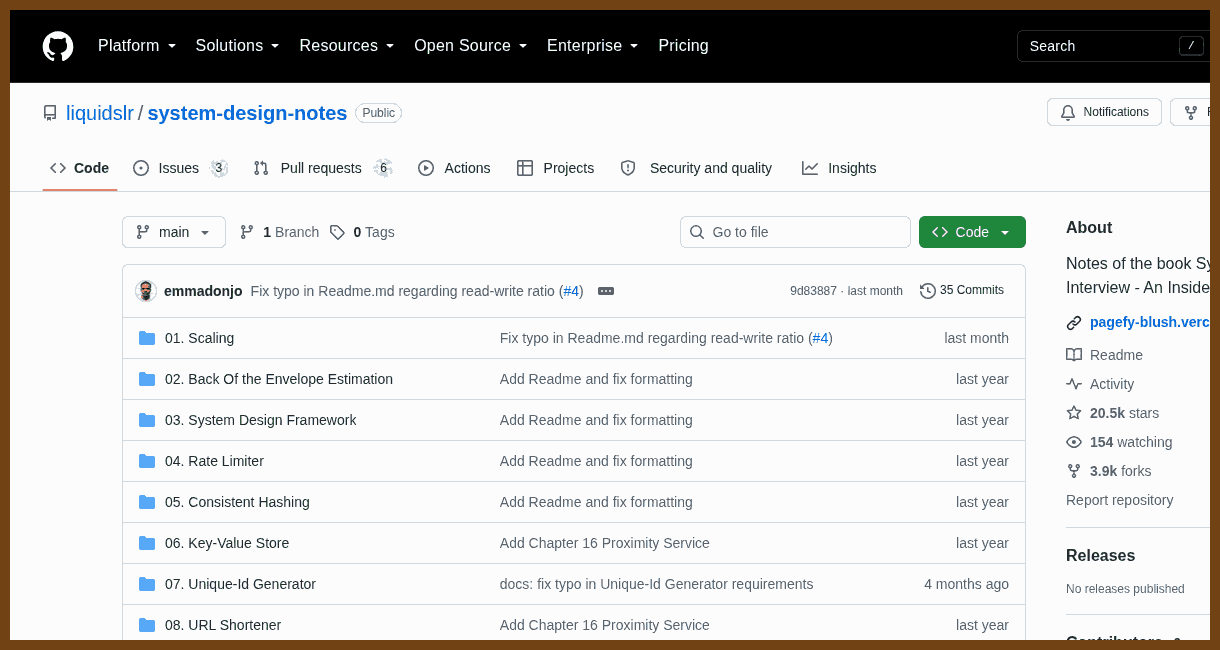Switch to the Projects tab
The width and height of the screenshot is (1220, 650).
[555, 168]
